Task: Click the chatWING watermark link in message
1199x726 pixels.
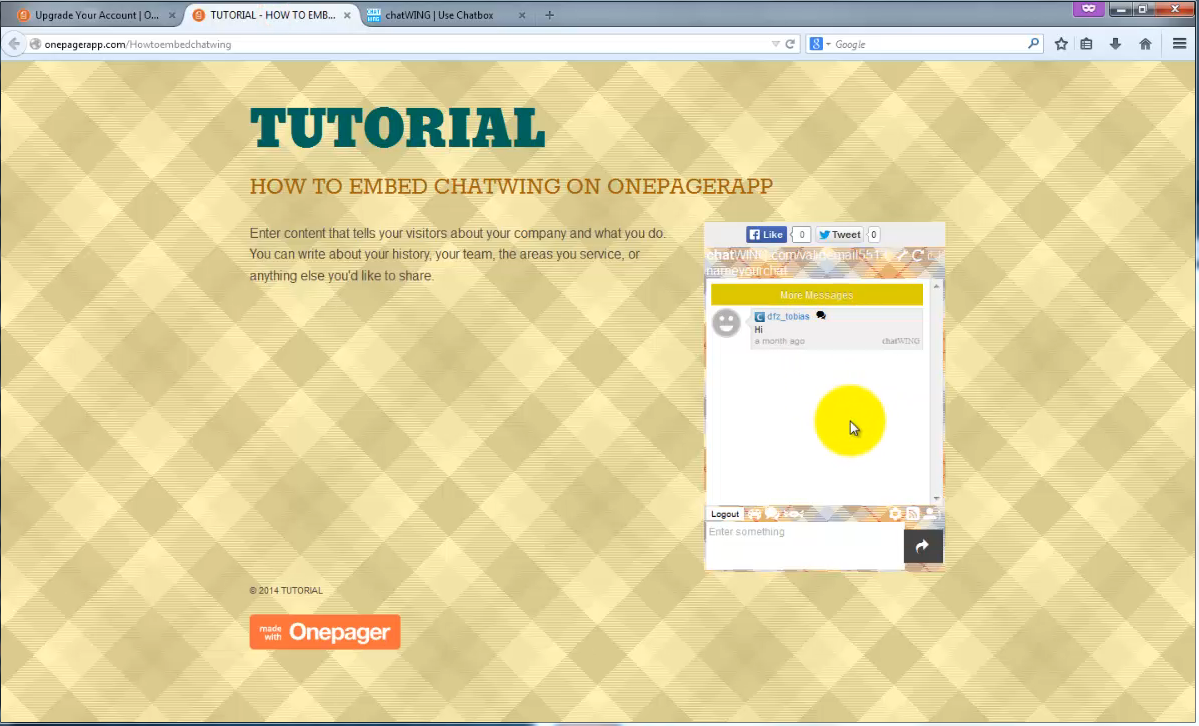Action: pyautogui.click(x=901, y=341)
